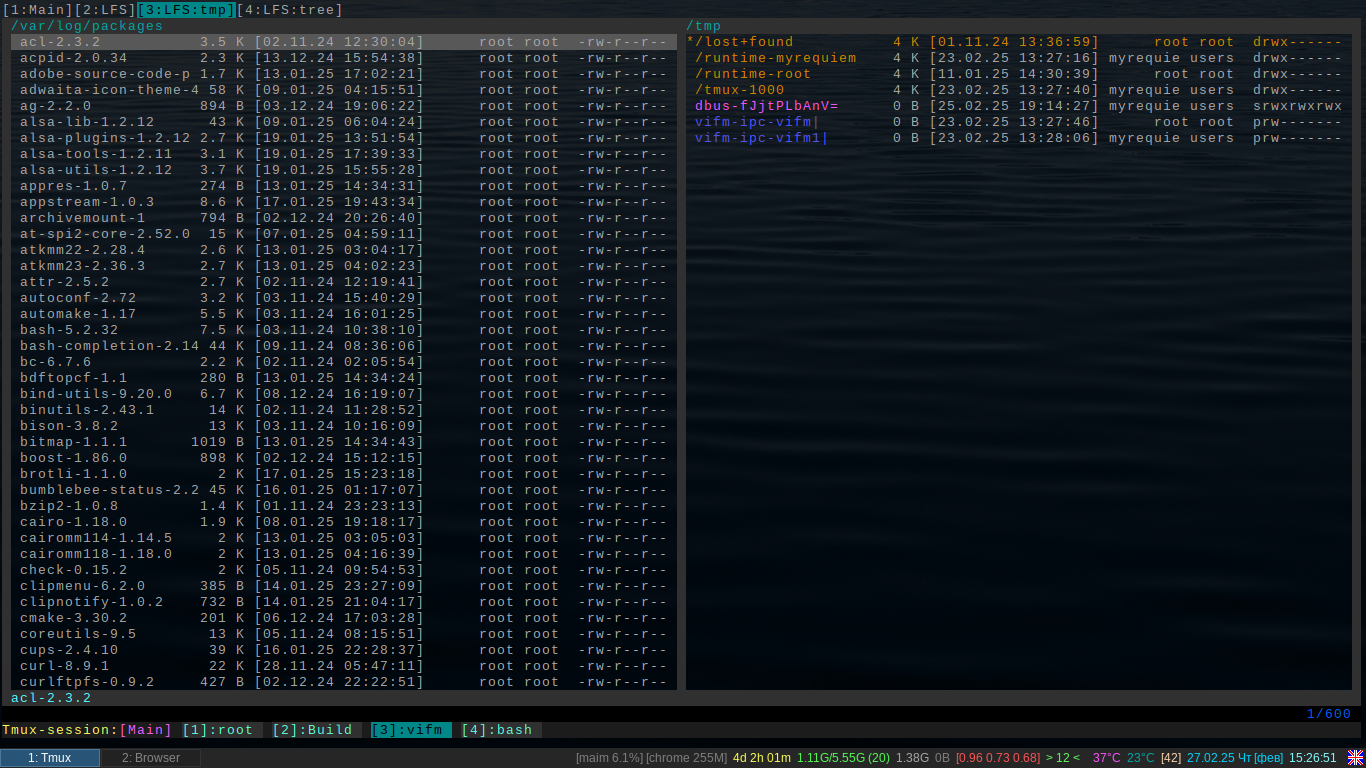Image resolution: width=1366 pixels, height=768 pixels.
Task: Select the curl-8.9.1 entry
Action: pyautogui.click(x=344, y=666)
